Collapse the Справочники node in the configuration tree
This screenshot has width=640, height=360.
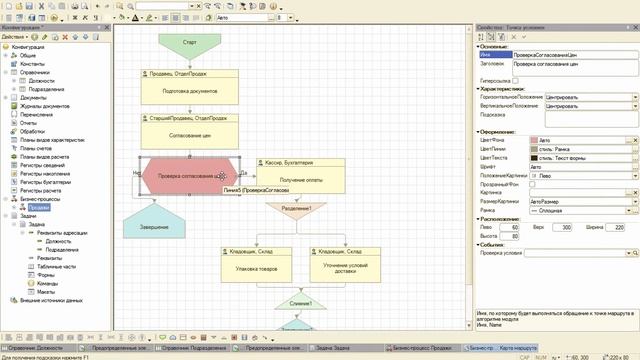coord(6,72)
